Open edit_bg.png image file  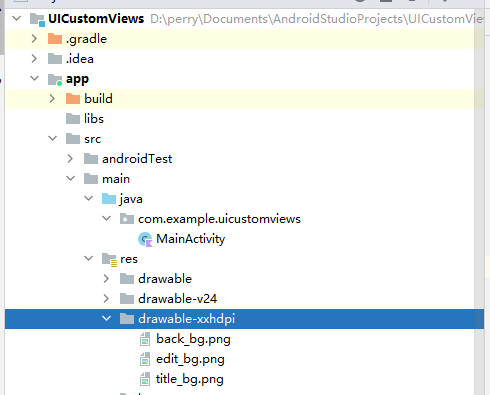click(x=190, y=359)
